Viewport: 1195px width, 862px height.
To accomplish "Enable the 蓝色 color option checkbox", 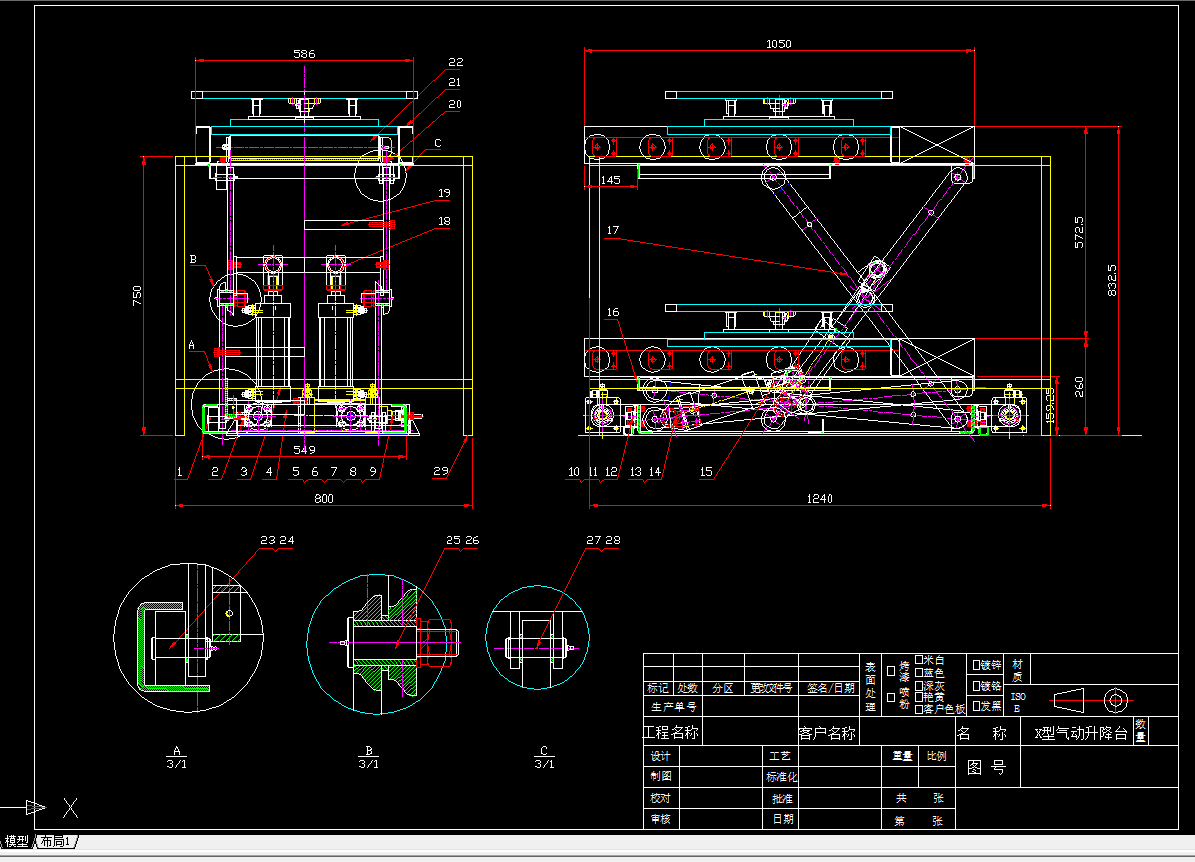I will 919,673.
